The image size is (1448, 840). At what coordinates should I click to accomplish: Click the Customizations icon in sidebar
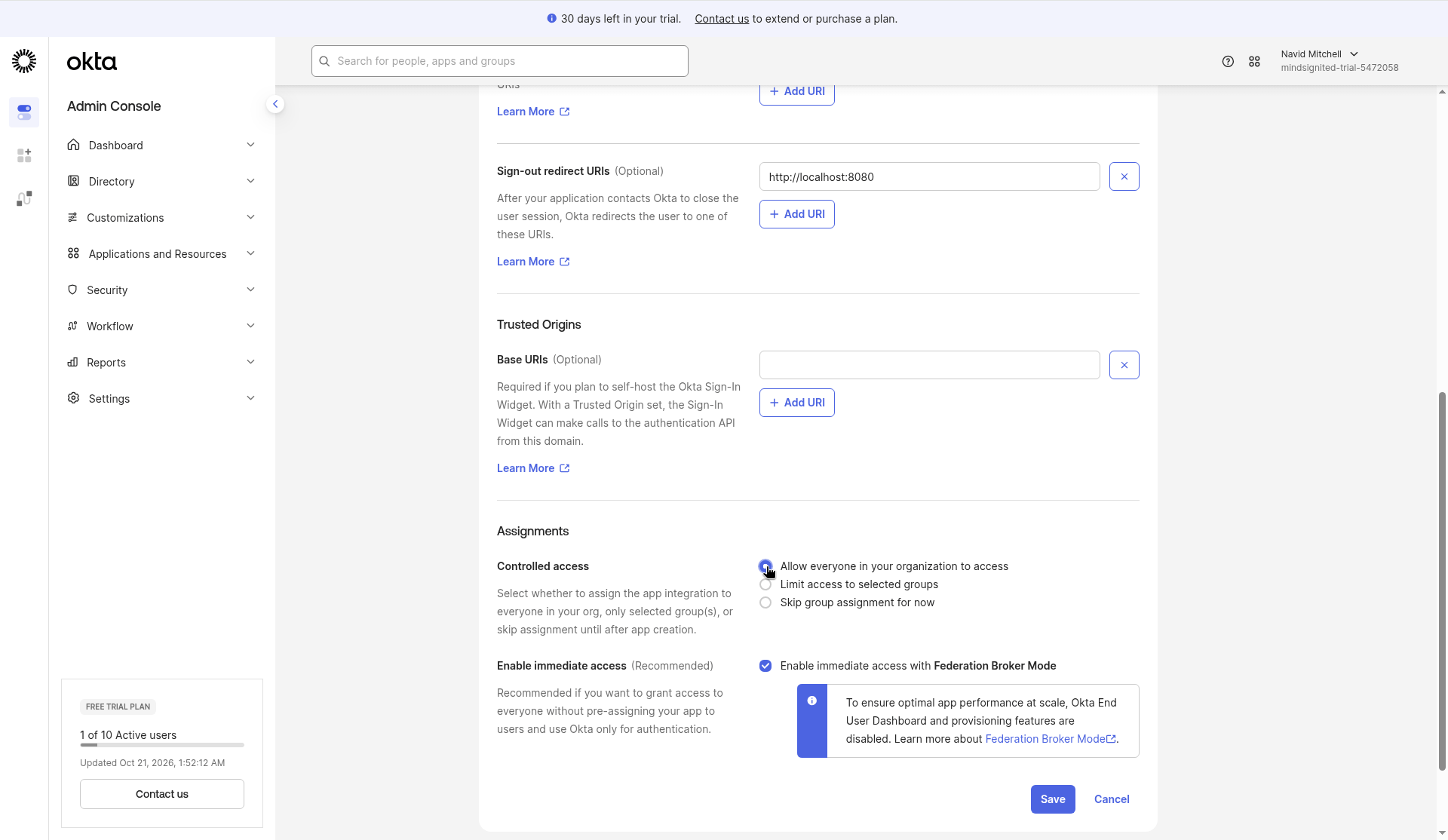tap(72, 217)
